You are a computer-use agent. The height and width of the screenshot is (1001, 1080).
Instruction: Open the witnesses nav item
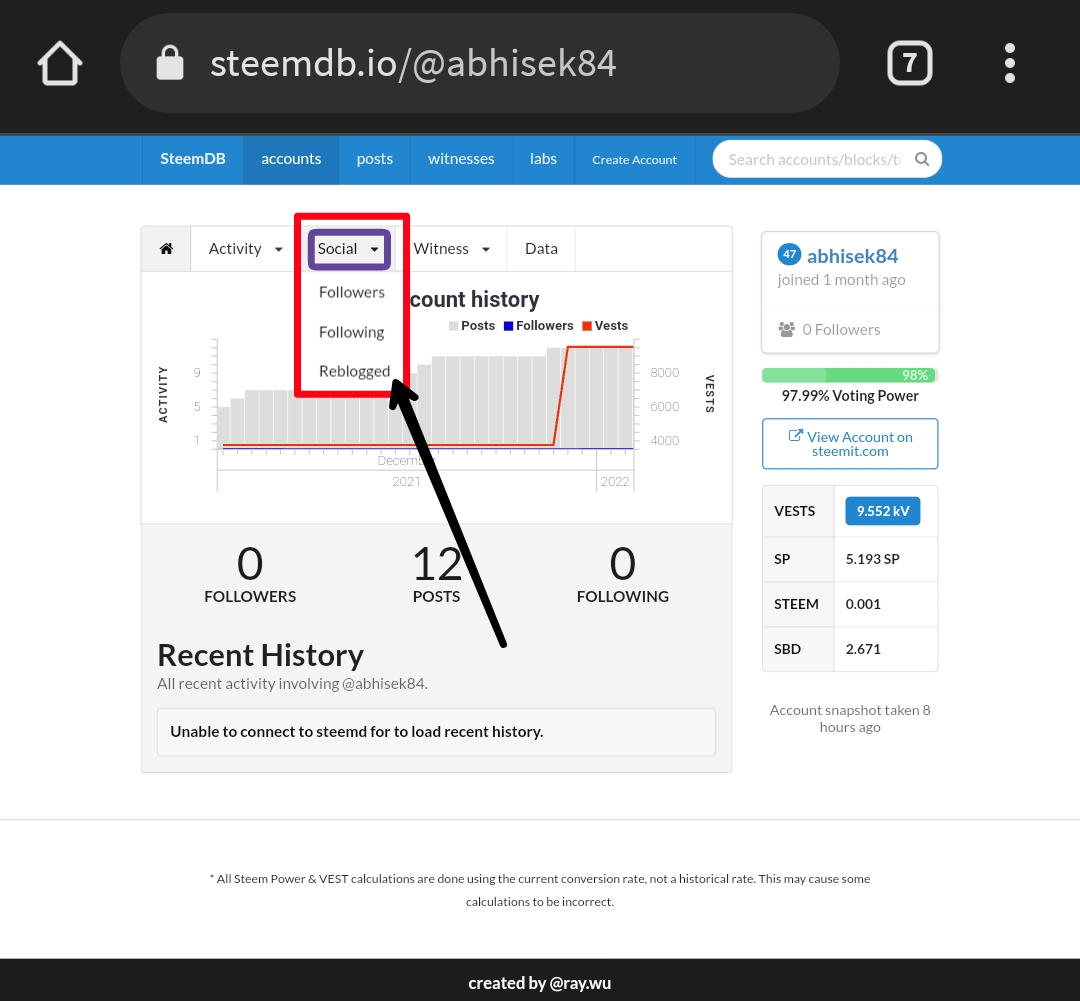461,159
